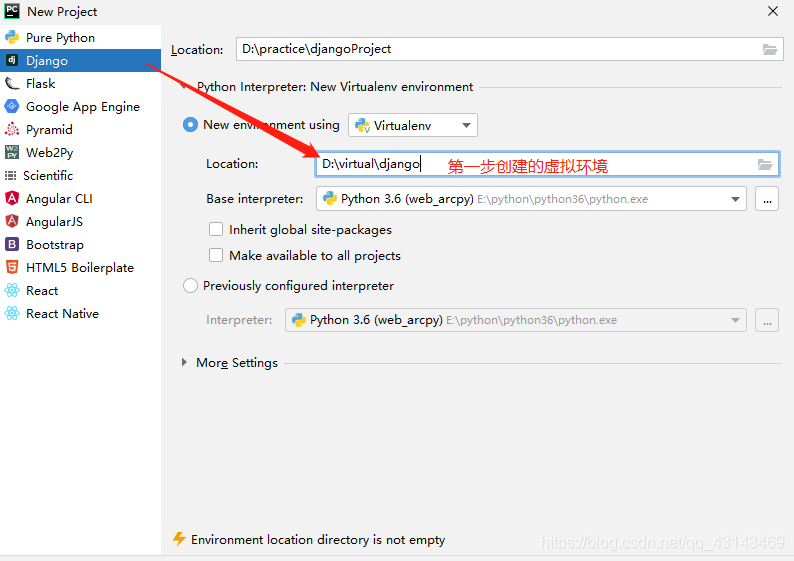This screenshot has width=794, height=561.
Task: Click the Flask horn icon
Action: [x=12, y=84]
